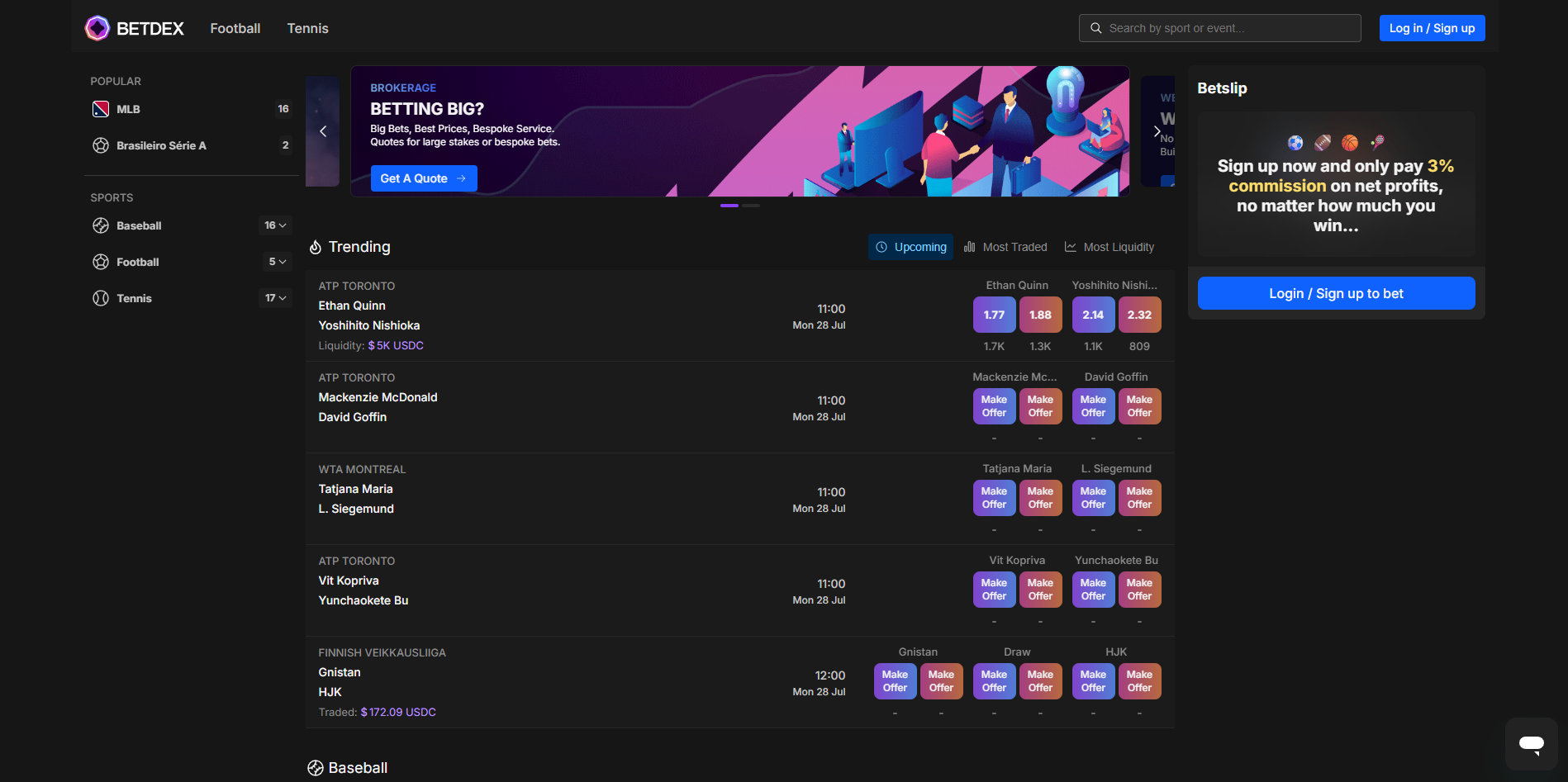
Task: Select the second banner carousel indicator
Action: (751, 206)
